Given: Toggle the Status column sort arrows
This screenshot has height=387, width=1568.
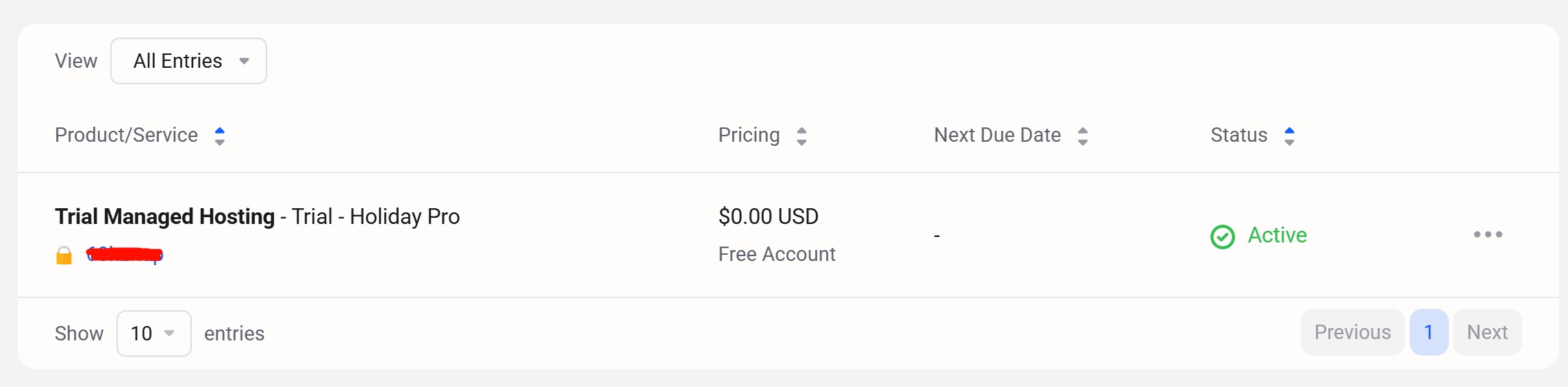Looking at the screenshot, I should click(1289, 136).
